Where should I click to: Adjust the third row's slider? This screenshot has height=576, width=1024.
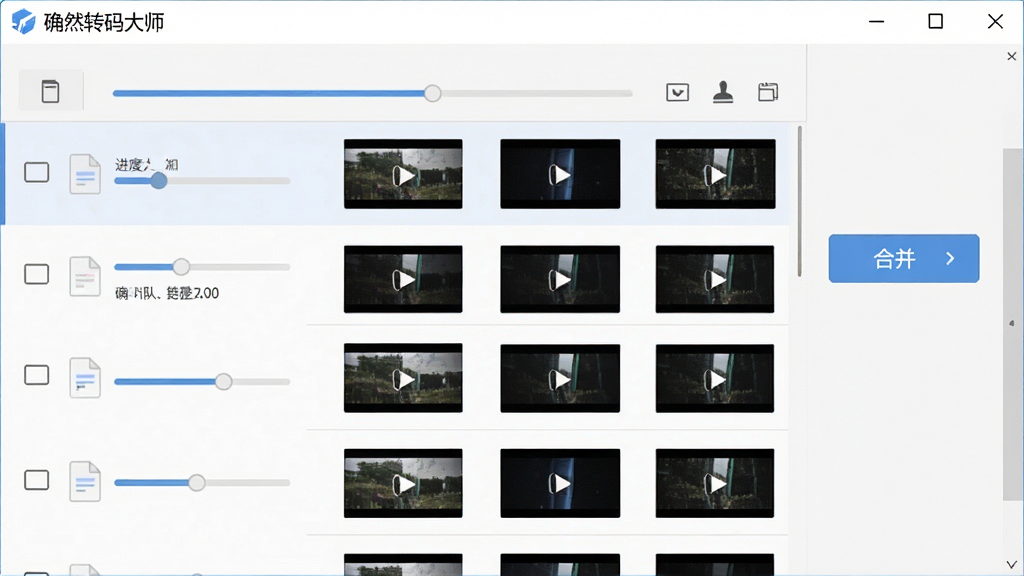[202, 381]
